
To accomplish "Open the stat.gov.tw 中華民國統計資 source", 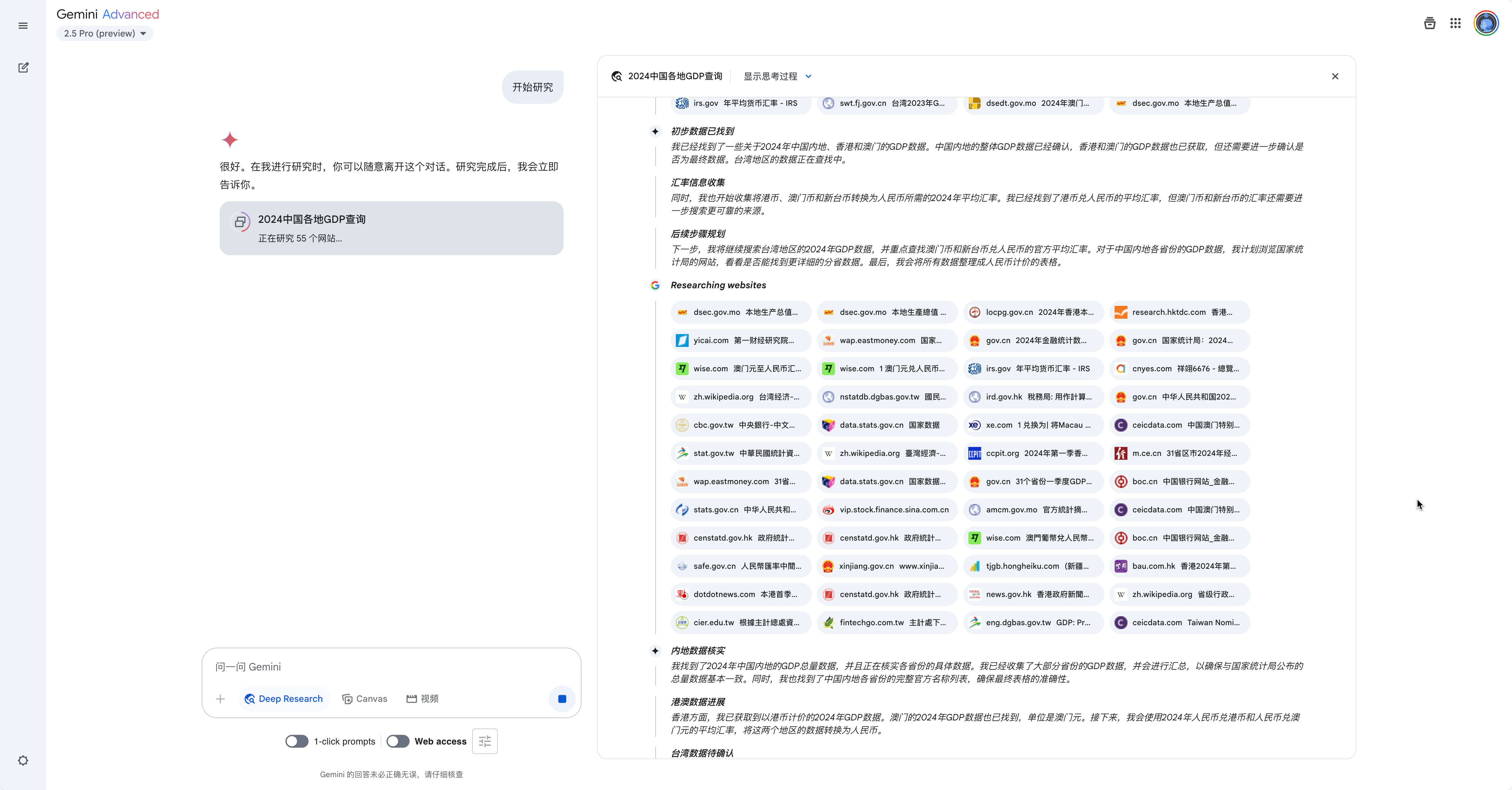I will click(741, 453).
